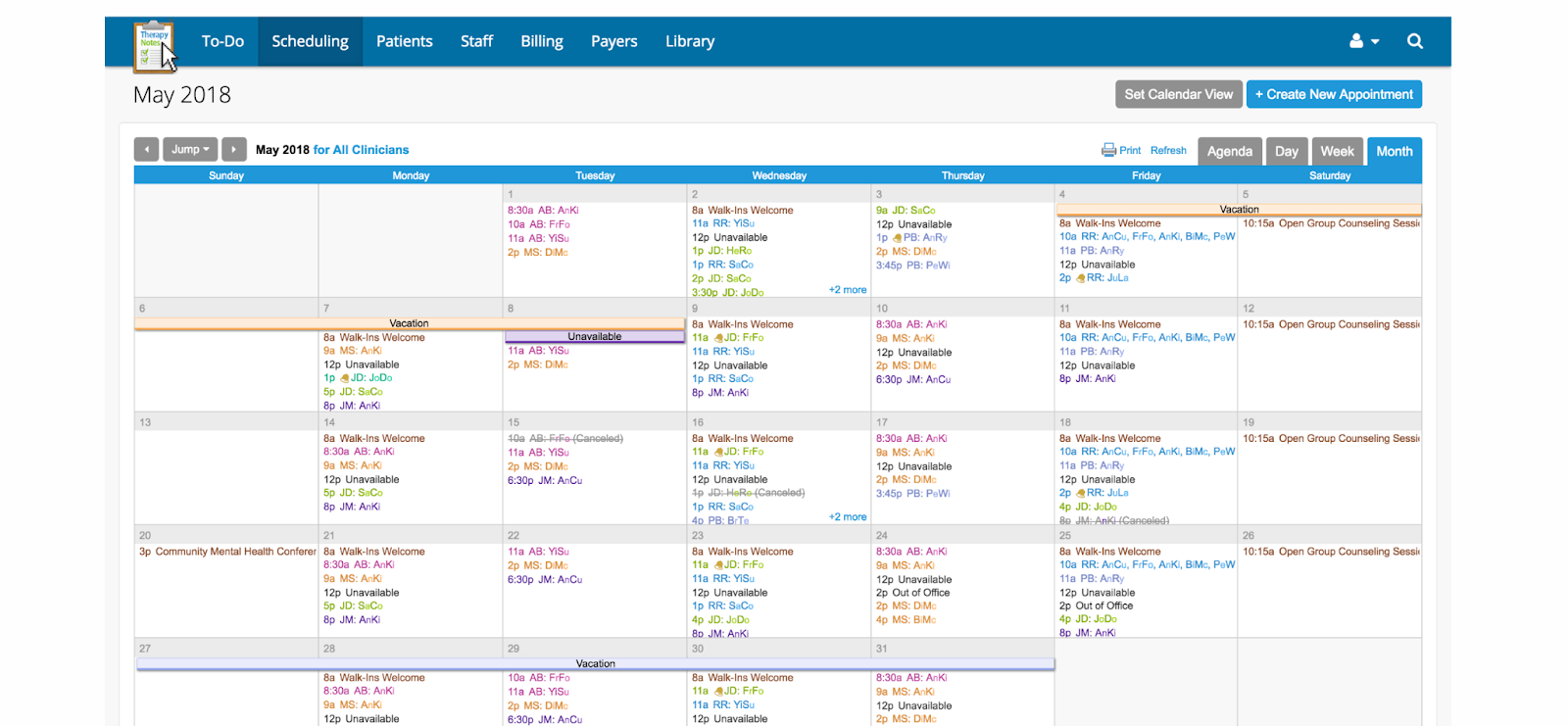The height and width of the screenshot is (726, 1568).
Task: Open May 21 8a Walk-Ins Welcome
Action: (373, 552)
